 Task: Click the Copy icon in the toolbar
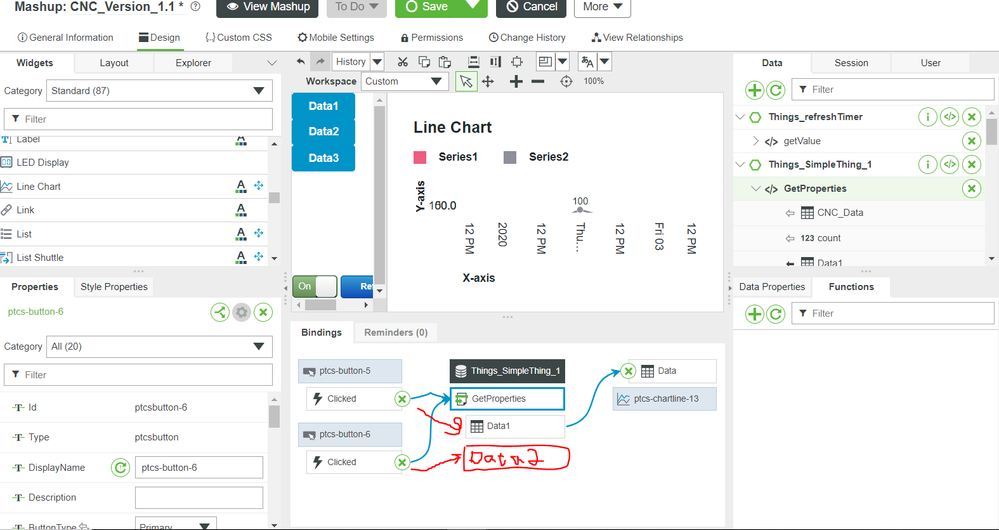(x=424, y=62)
